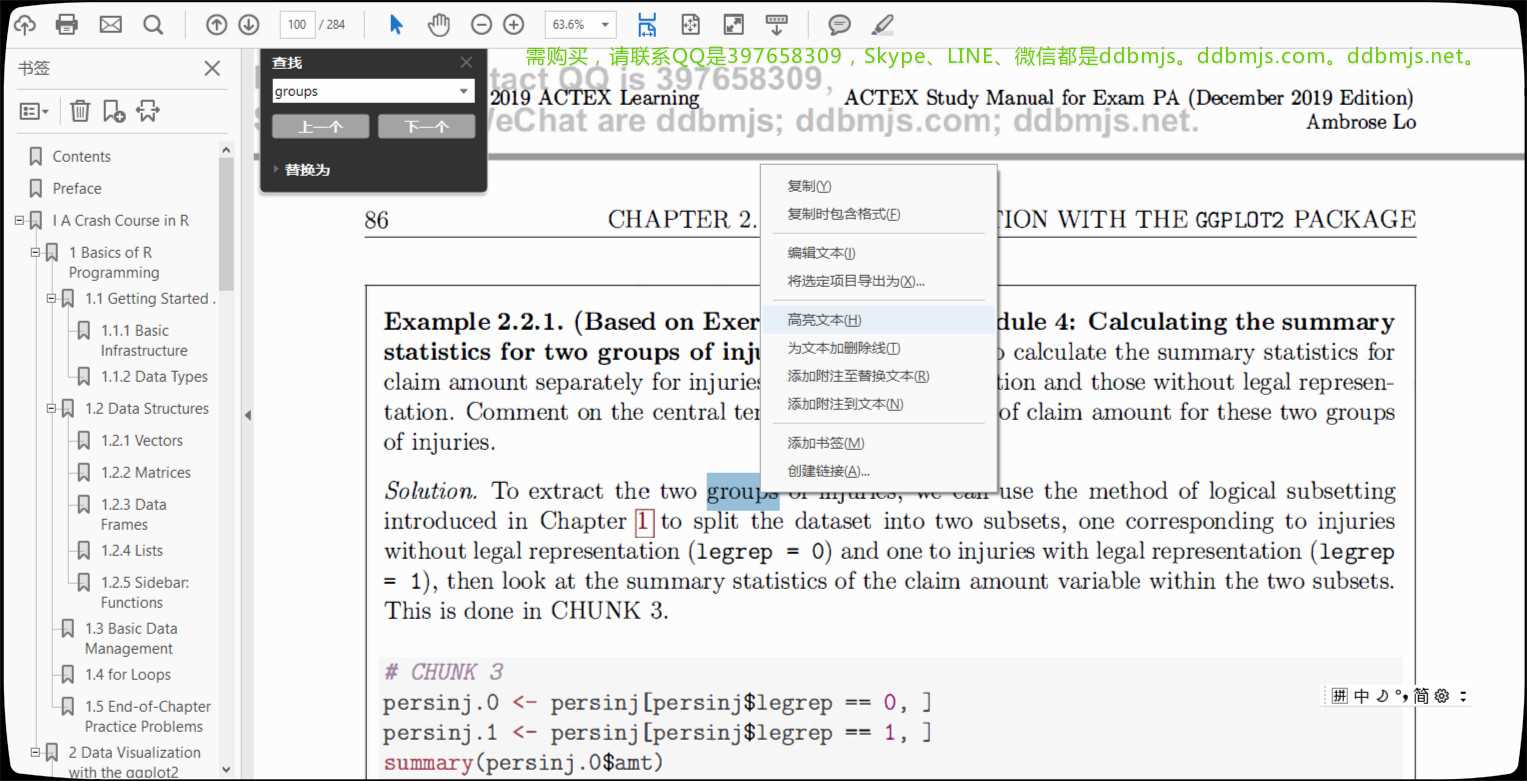The width and height of the screenshot is (1527, 781).
Task: Click the 下一个 next result button
Action: point(426,127)
